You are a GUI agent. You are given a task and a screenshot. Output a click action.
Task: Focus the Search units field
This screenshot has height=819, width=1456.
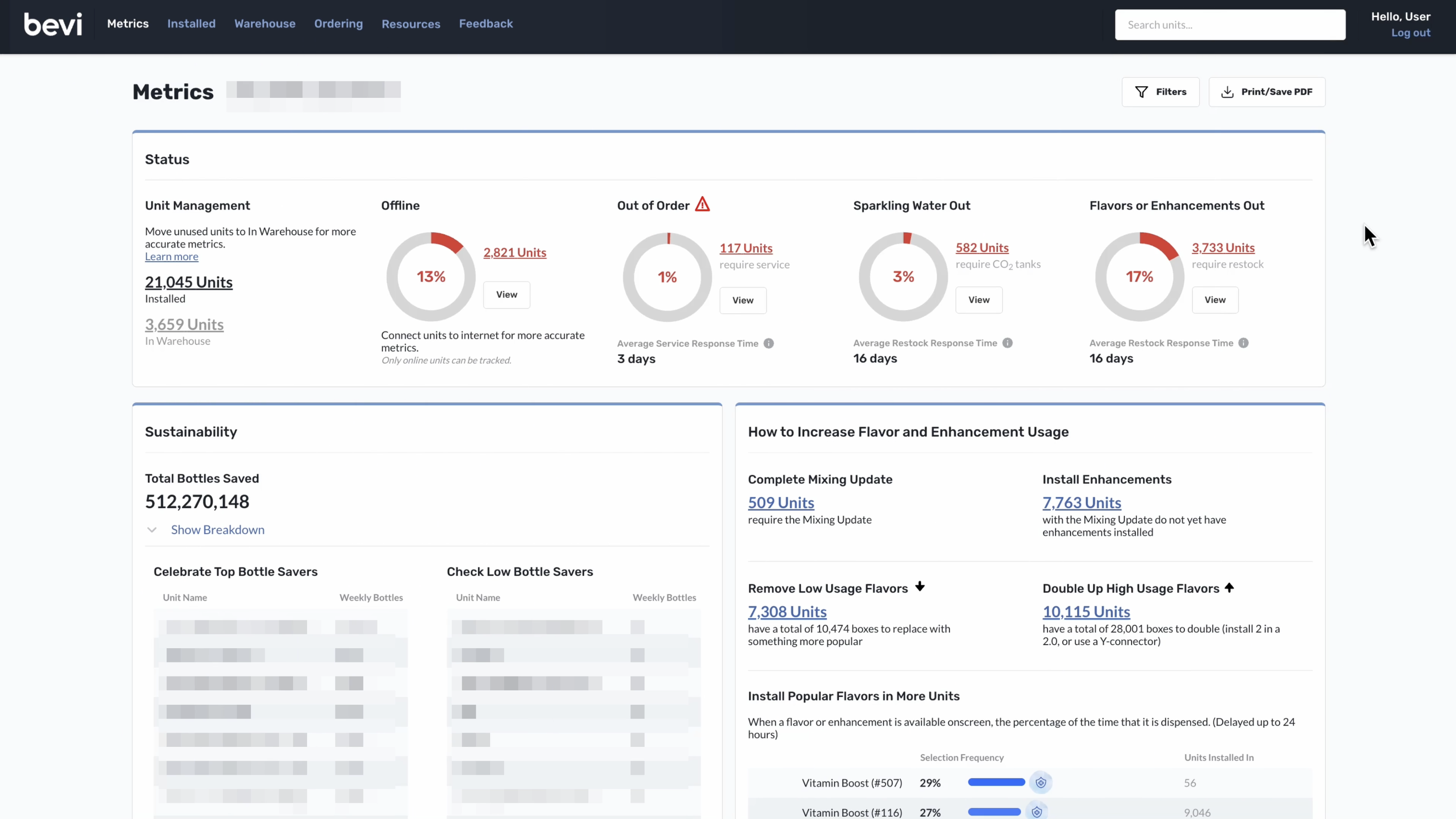click(x=1230, y=25)
